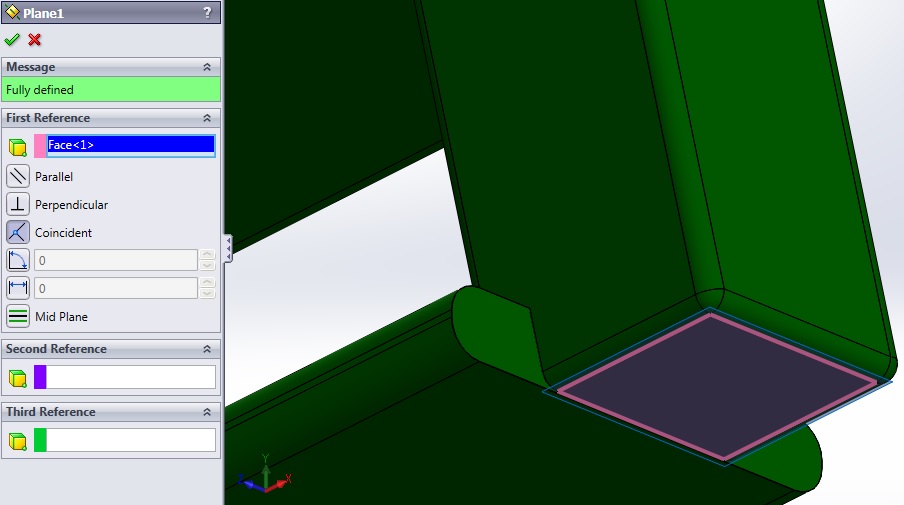The image size is (904, 505).
Task: Click the offset distance icon
Action: [x=18, y=289]
